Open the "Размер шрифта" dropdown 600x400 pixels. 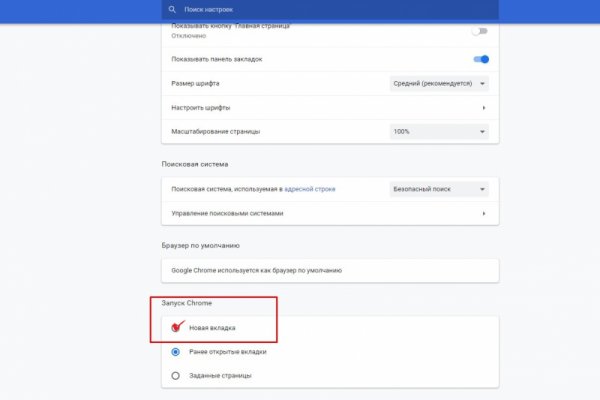438,83
